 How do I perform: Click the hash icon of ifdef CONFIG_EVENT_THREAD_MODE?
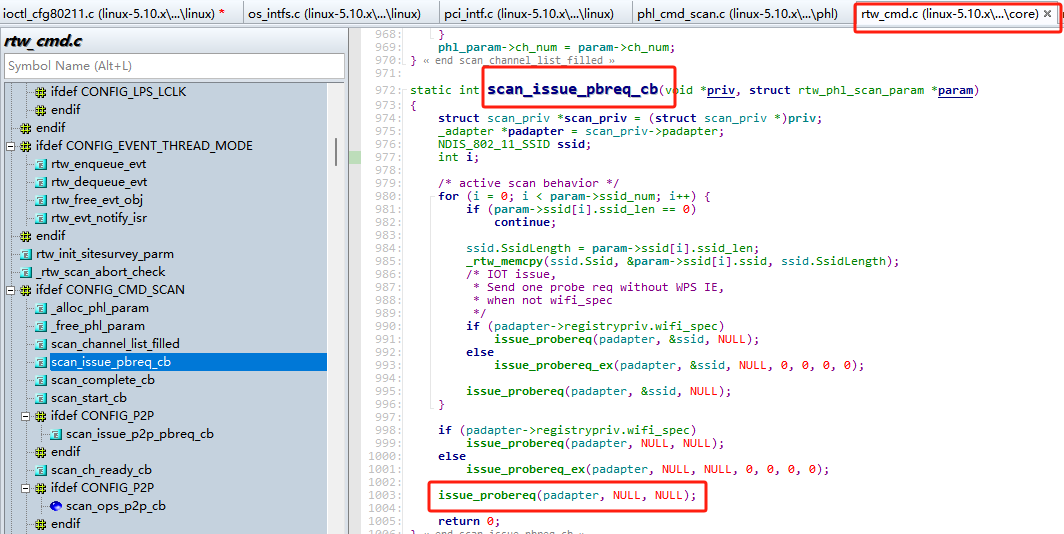coord(25,146)
